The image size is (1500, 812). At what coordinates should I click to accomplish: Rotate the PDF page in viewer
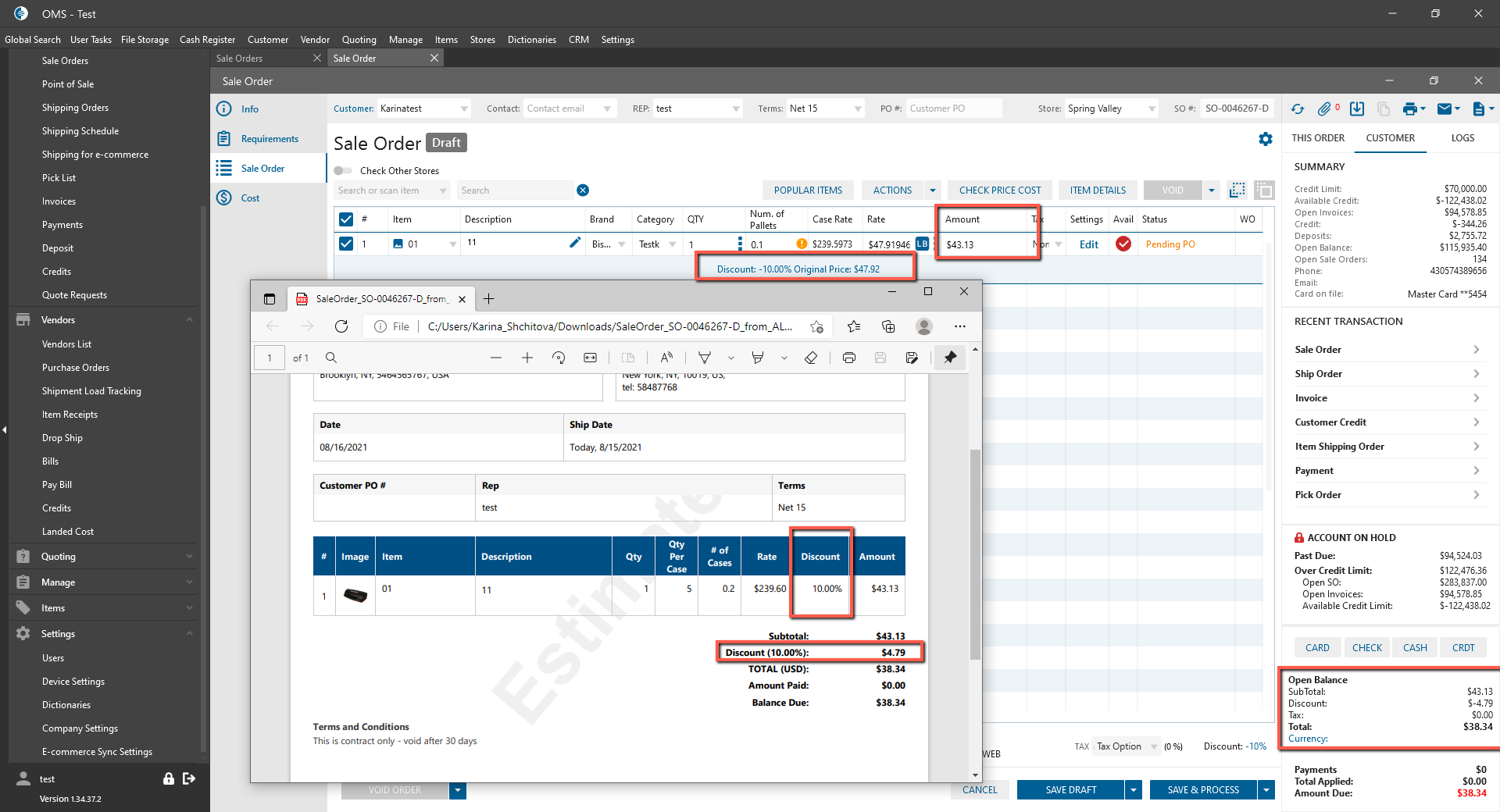559,358
